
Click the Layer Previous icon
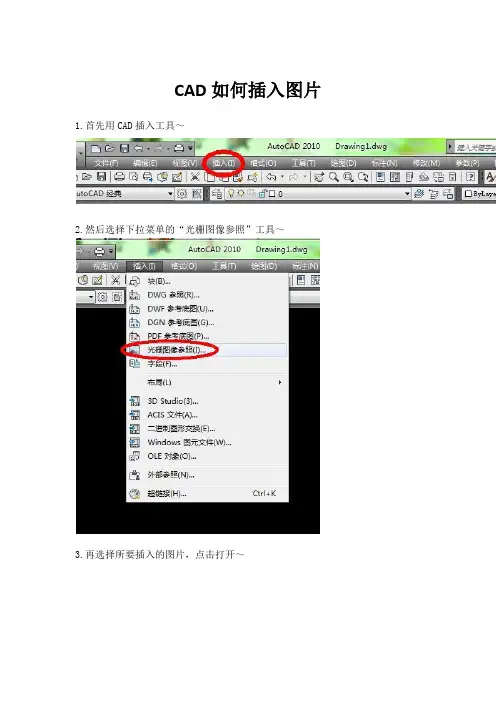tap(433, 194)
